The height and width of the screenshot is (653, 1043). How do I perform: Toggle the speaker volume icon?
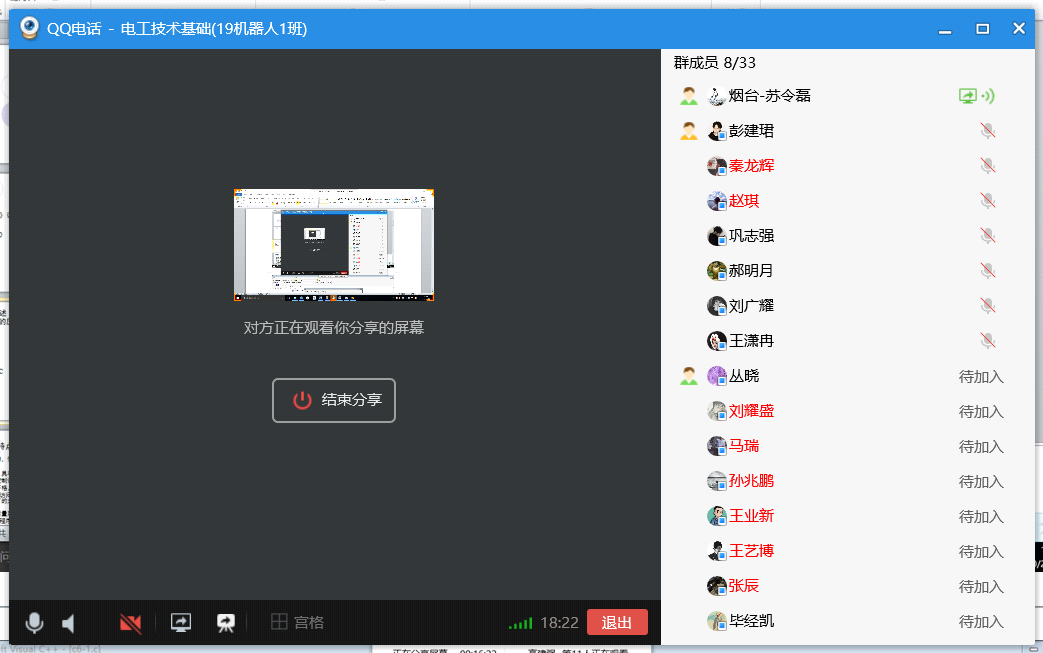[x=69, y=624]
